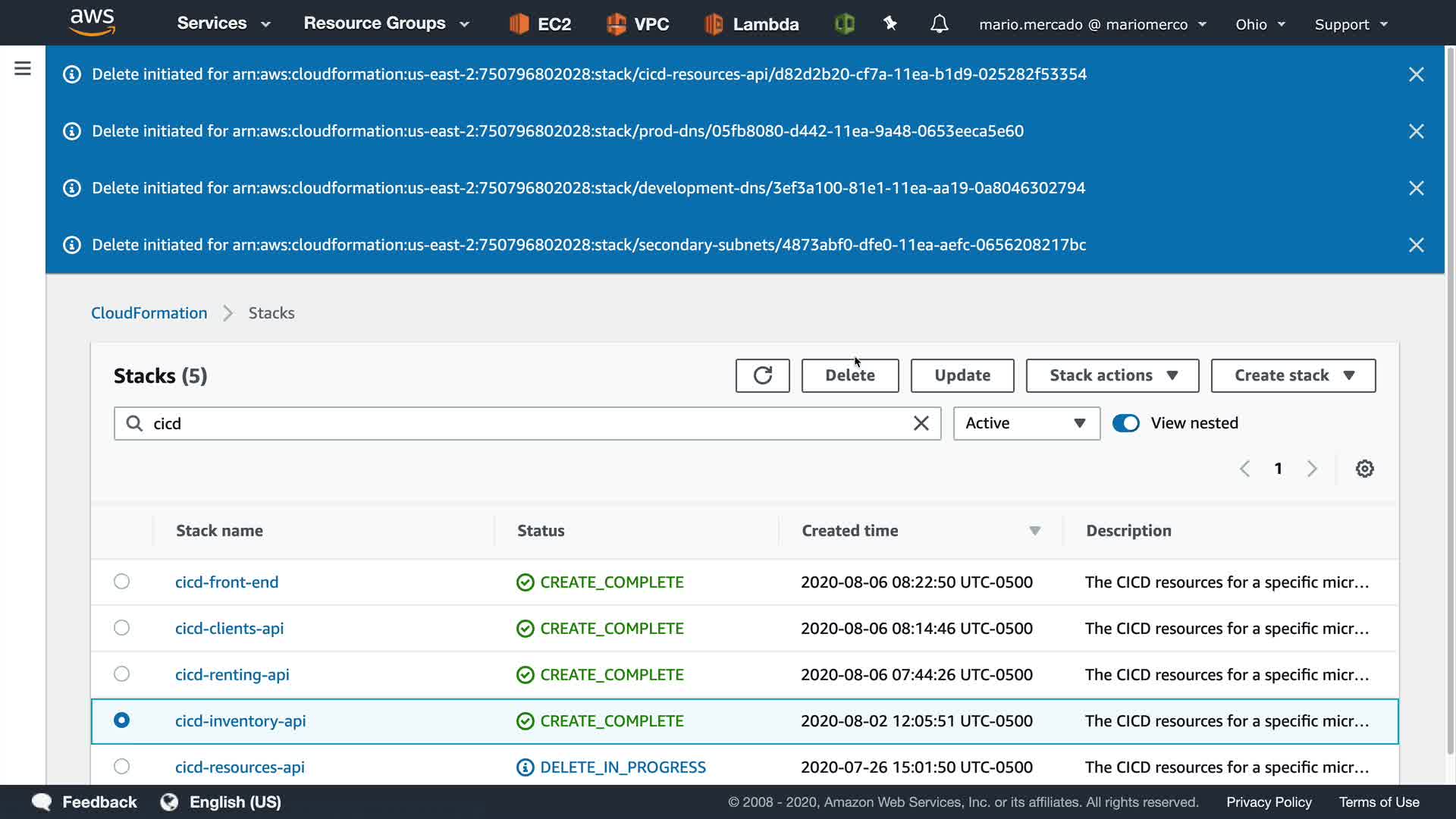1456x819 pixels.
Task: Click the notifications bell icon
Action: click(x=939, y=24)
